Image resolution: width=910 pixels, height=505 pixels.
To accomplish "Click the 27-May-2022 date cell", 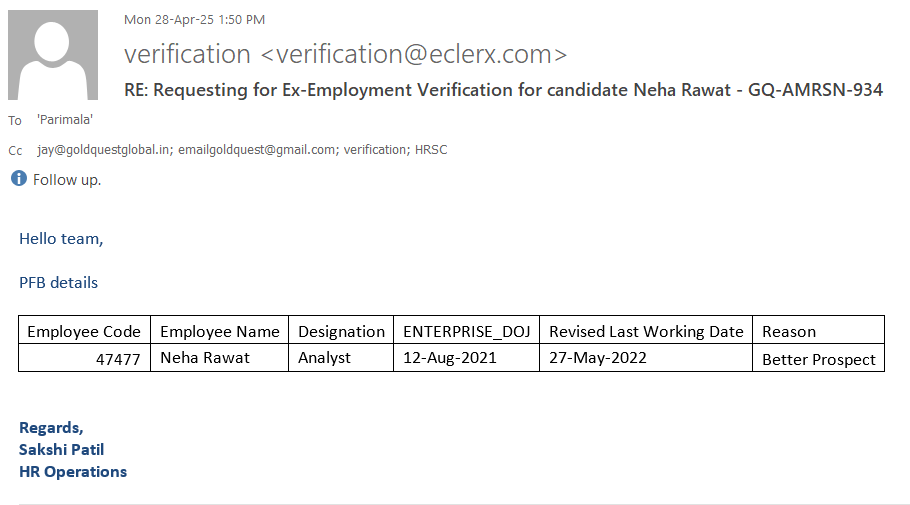I will pos(598,358).
